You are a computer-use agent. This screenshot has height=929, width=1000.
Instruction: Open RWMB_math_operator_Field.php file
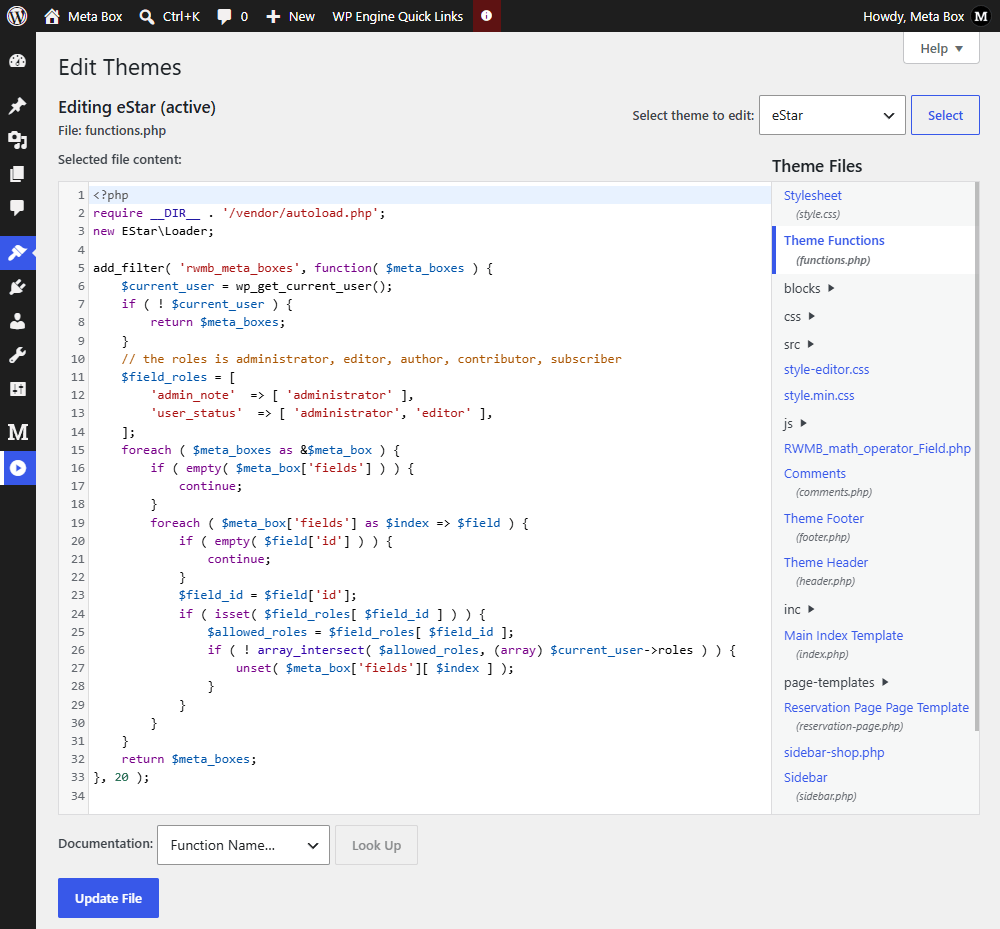click(x=877, y=449)
